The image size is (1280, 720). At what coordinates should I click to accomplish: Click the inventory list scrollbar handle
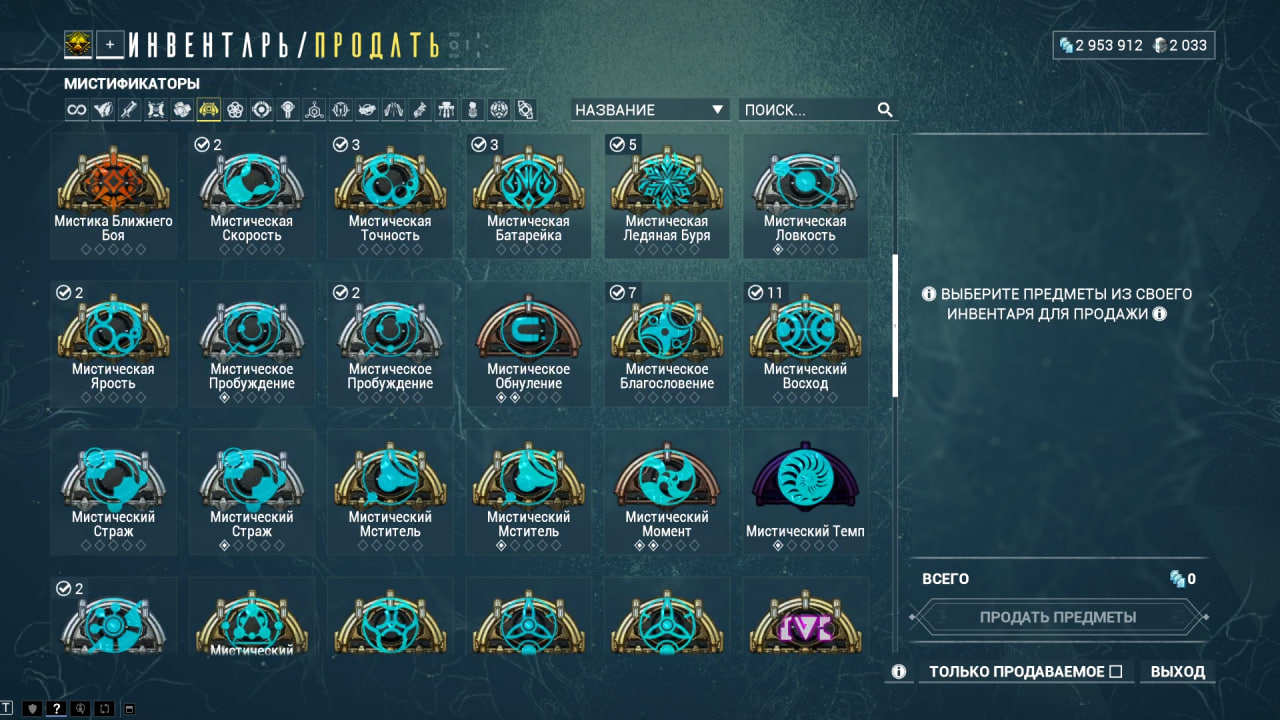coord(895,325)
